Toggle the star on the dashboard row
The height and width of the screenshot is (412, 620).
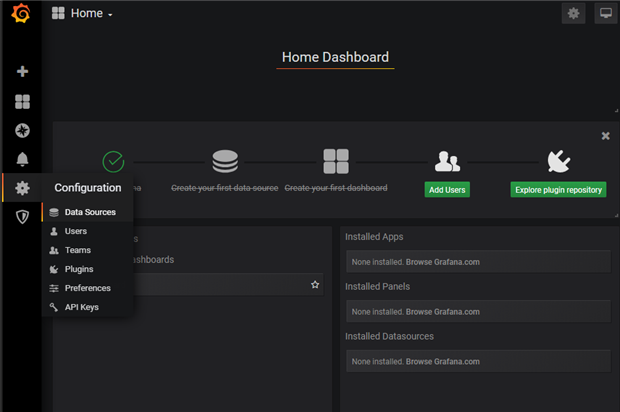click(315, 284)
